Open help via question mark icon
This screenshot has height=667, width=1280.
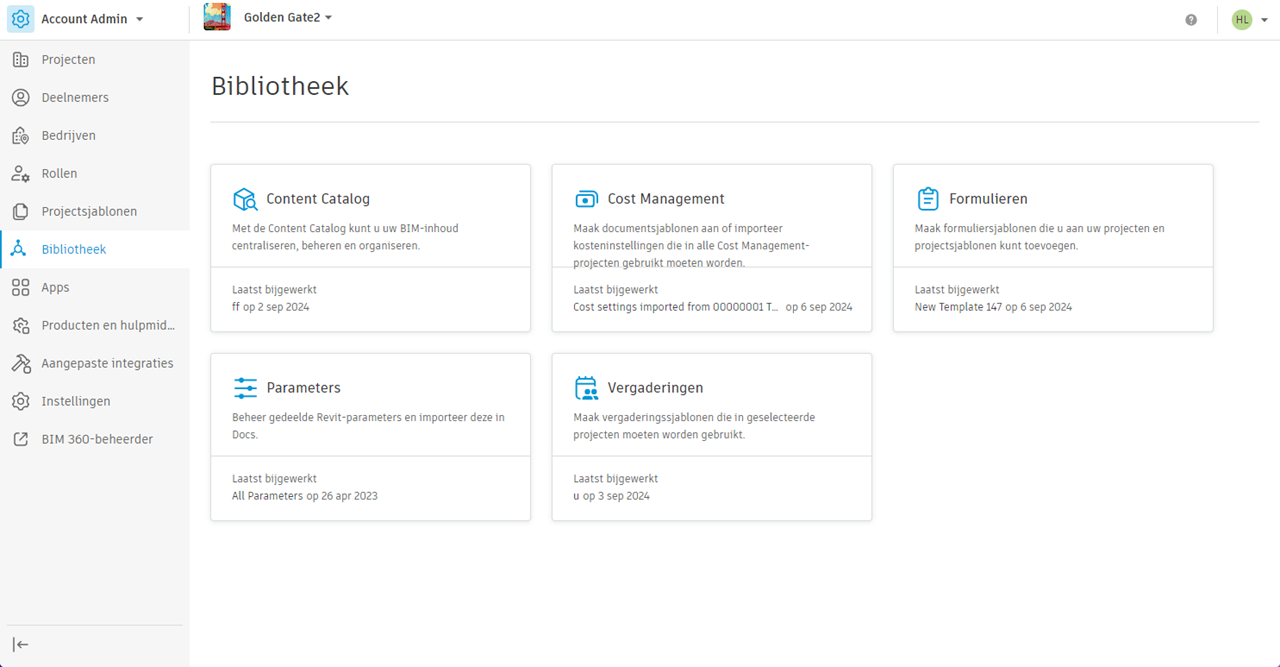[1191, 20]
